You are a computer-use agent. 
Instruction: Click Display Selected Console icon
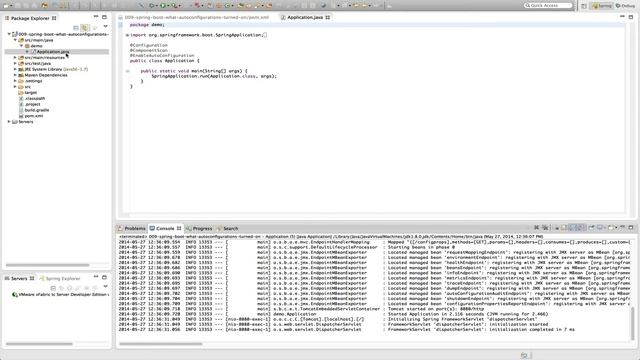pyautogui.click(x=600, y=228)
